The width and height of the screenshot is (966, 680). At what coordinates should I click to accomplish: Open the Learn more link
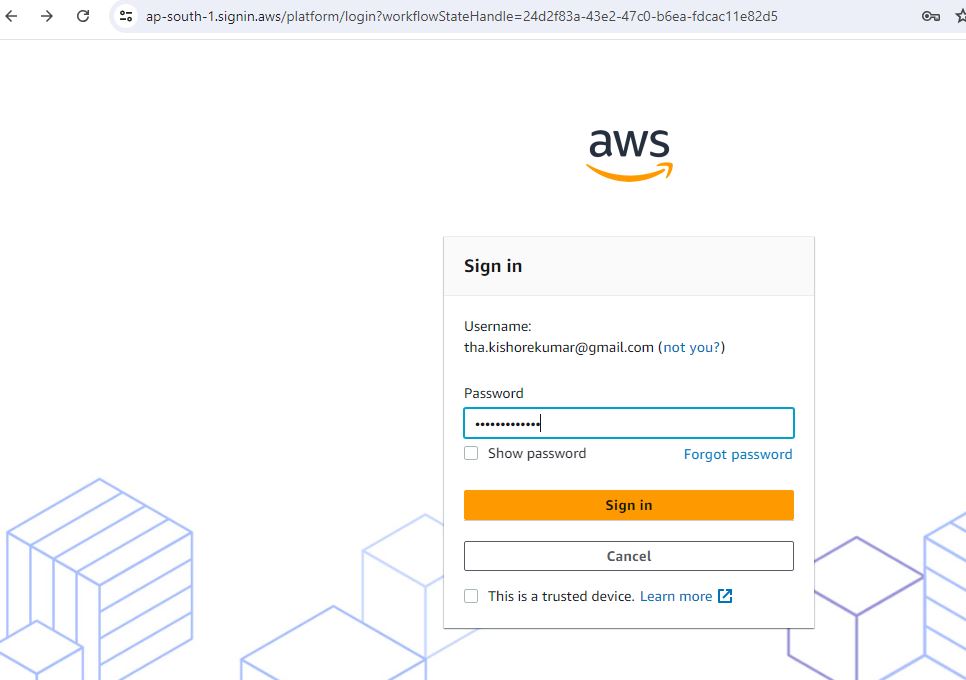[675, 596]
